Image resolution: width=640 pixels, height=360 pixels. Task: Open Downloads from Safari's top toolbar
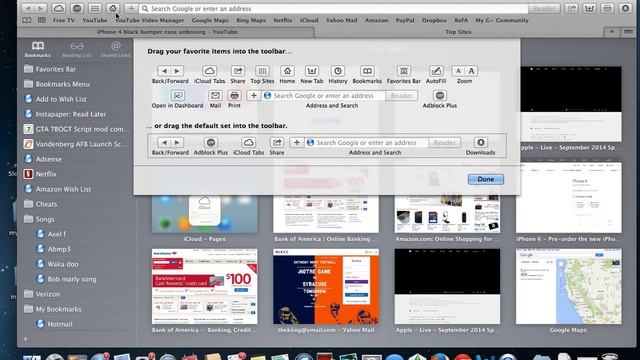click(625, 8)
